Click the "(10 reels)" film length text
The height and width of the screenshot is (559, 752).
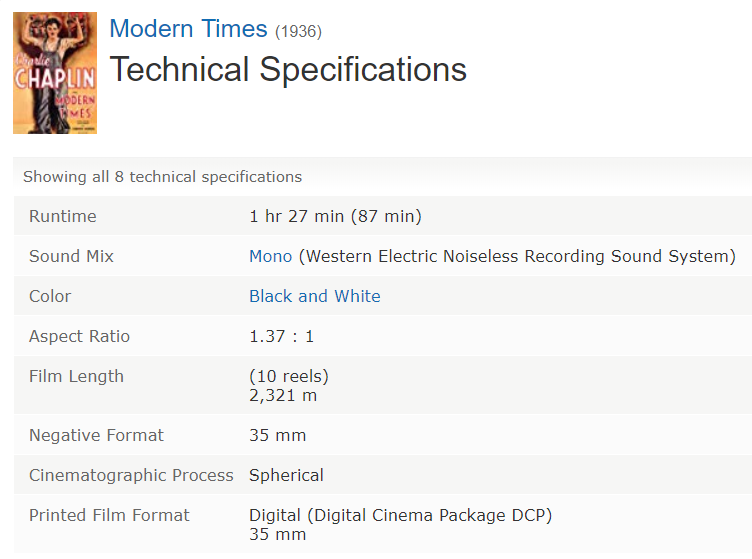289,376
